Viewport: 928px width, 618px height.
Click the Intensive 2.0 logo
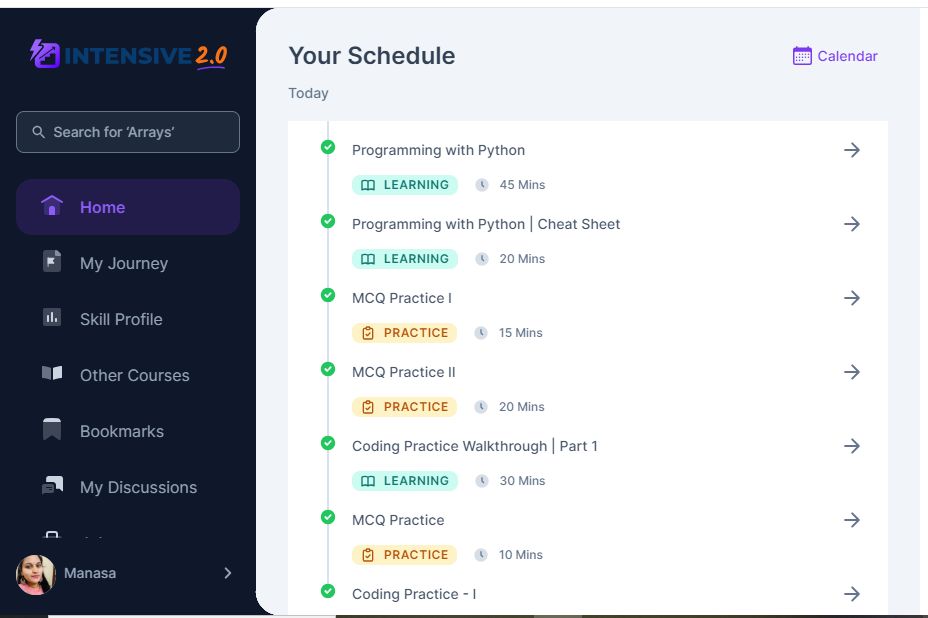click(128, 56)
